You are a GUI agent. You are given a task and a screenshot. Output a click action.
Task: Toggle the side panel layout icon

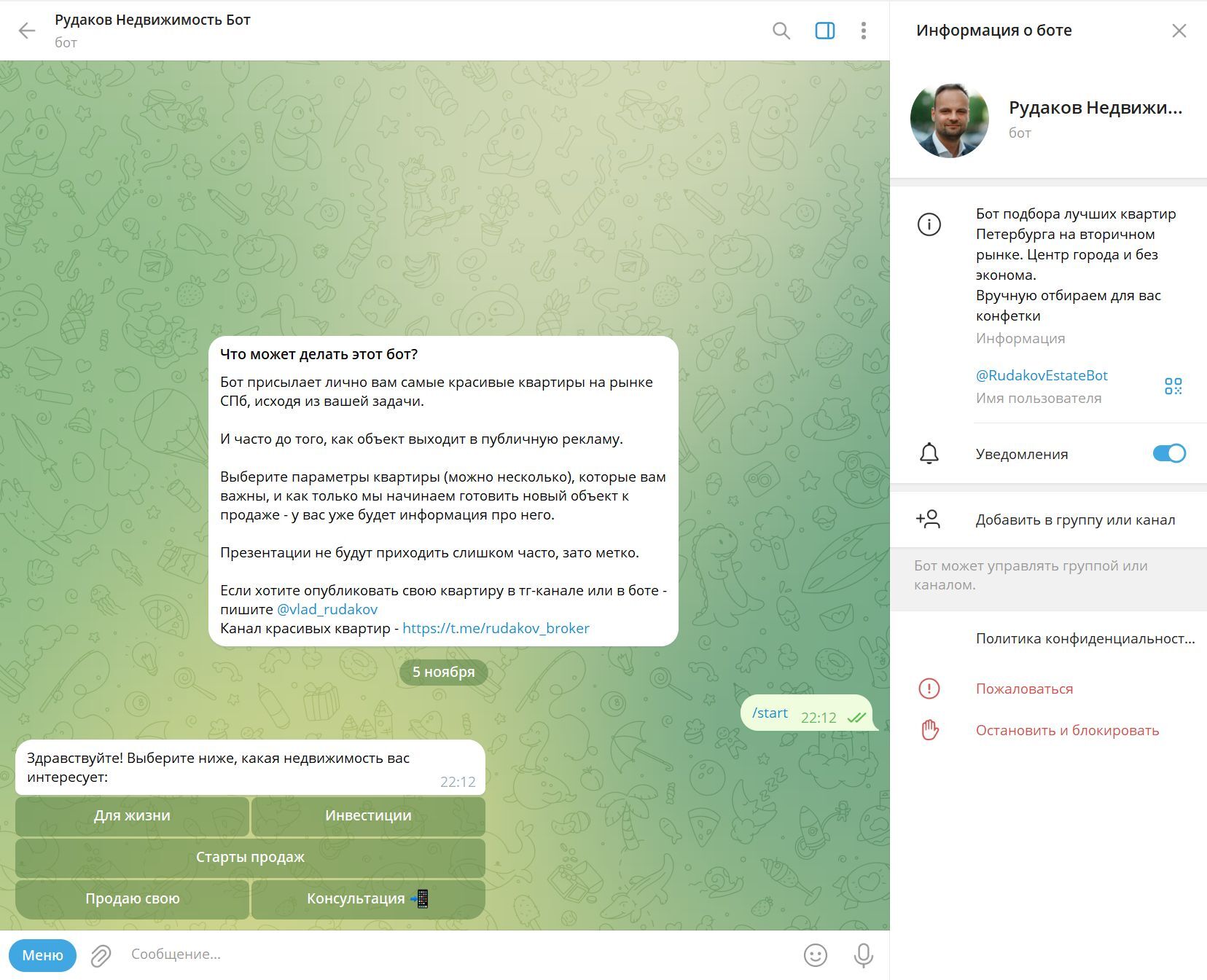[x=824, y=31]
